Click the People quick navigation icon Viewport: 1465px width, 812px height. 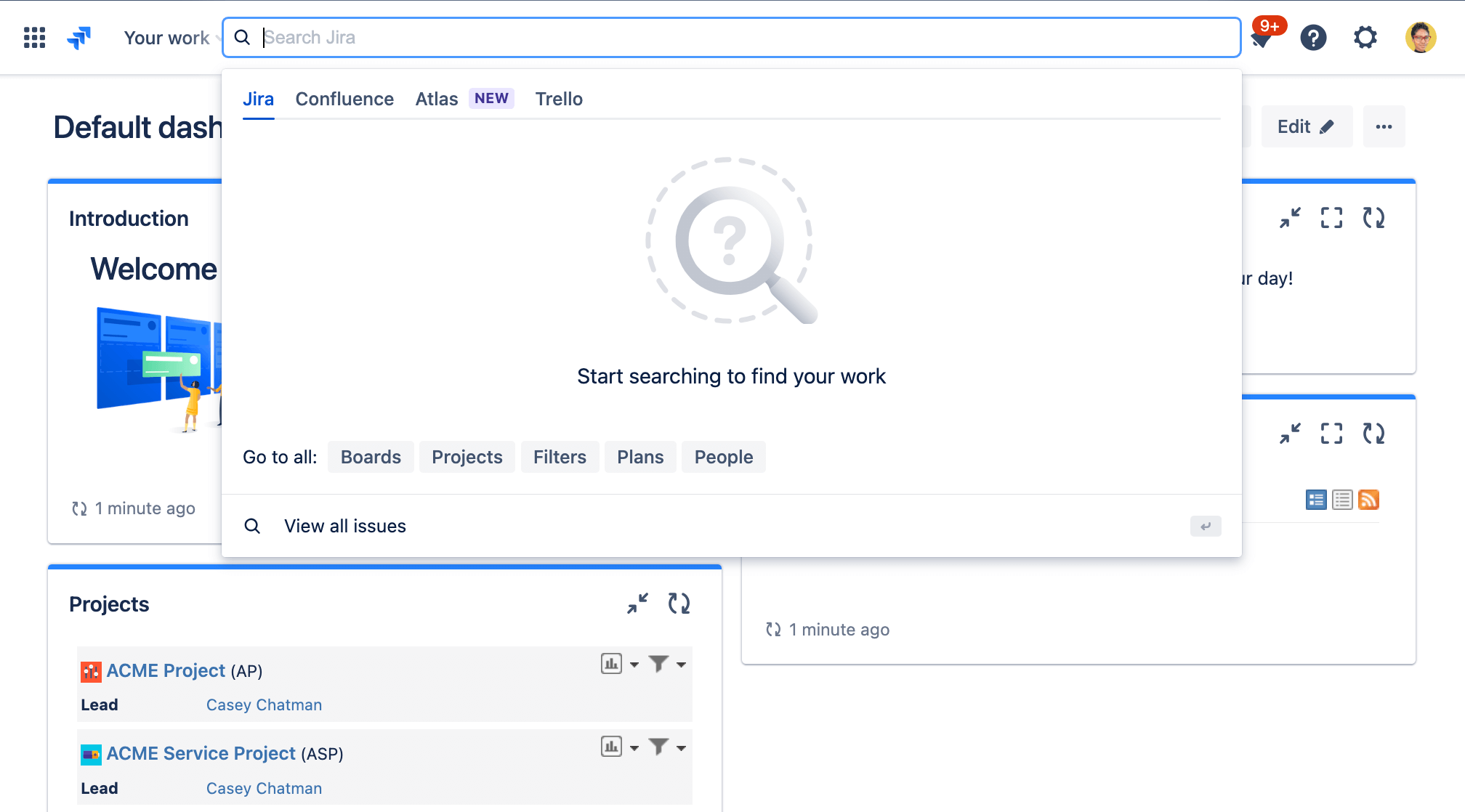(x=724, y=457)
